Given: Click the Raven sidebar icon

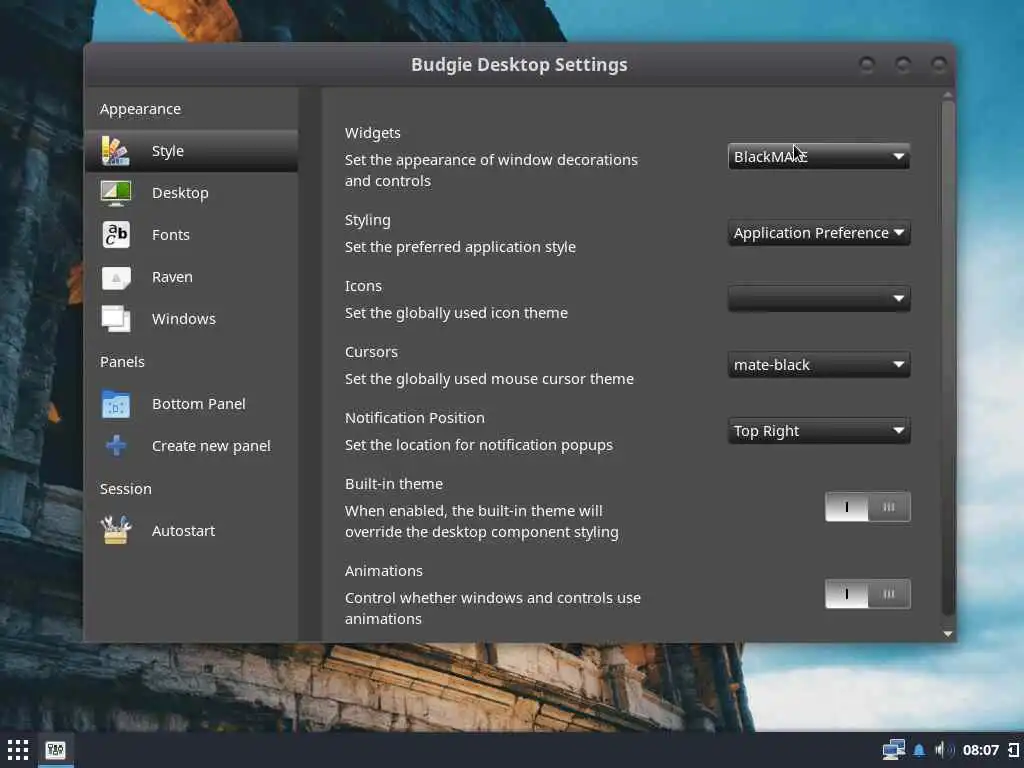Looking at the screenshot, I should coord(116,278).
